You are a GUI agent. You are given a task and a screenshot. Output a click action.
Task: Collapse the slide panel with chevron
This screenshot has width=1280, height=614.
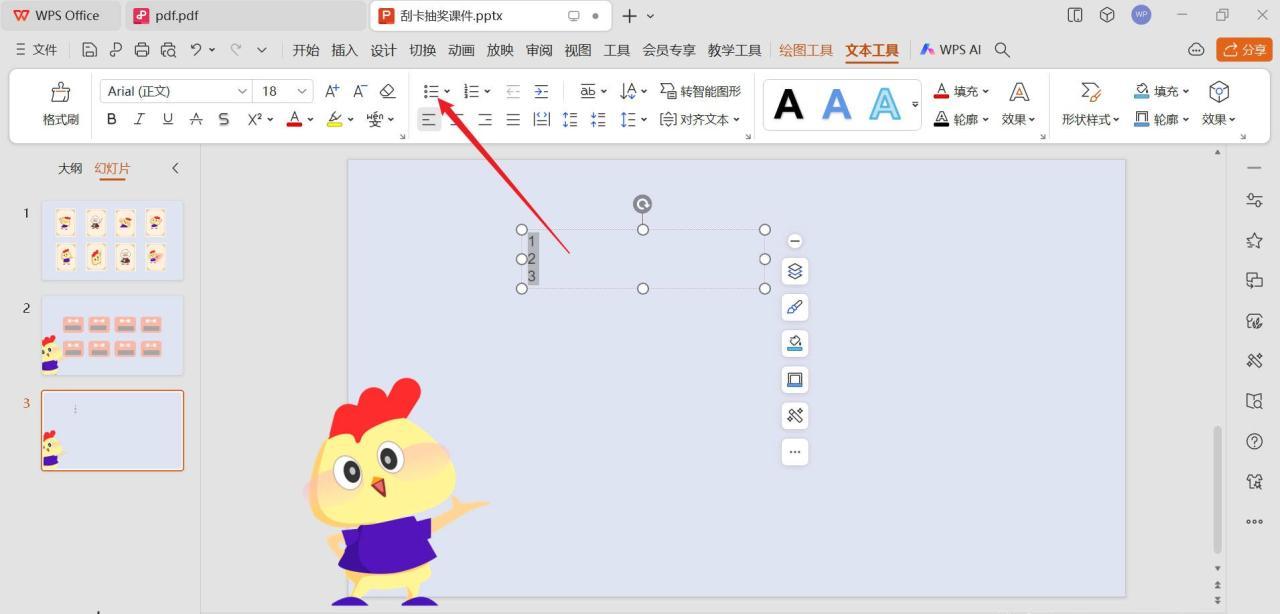tap(175, 168)
